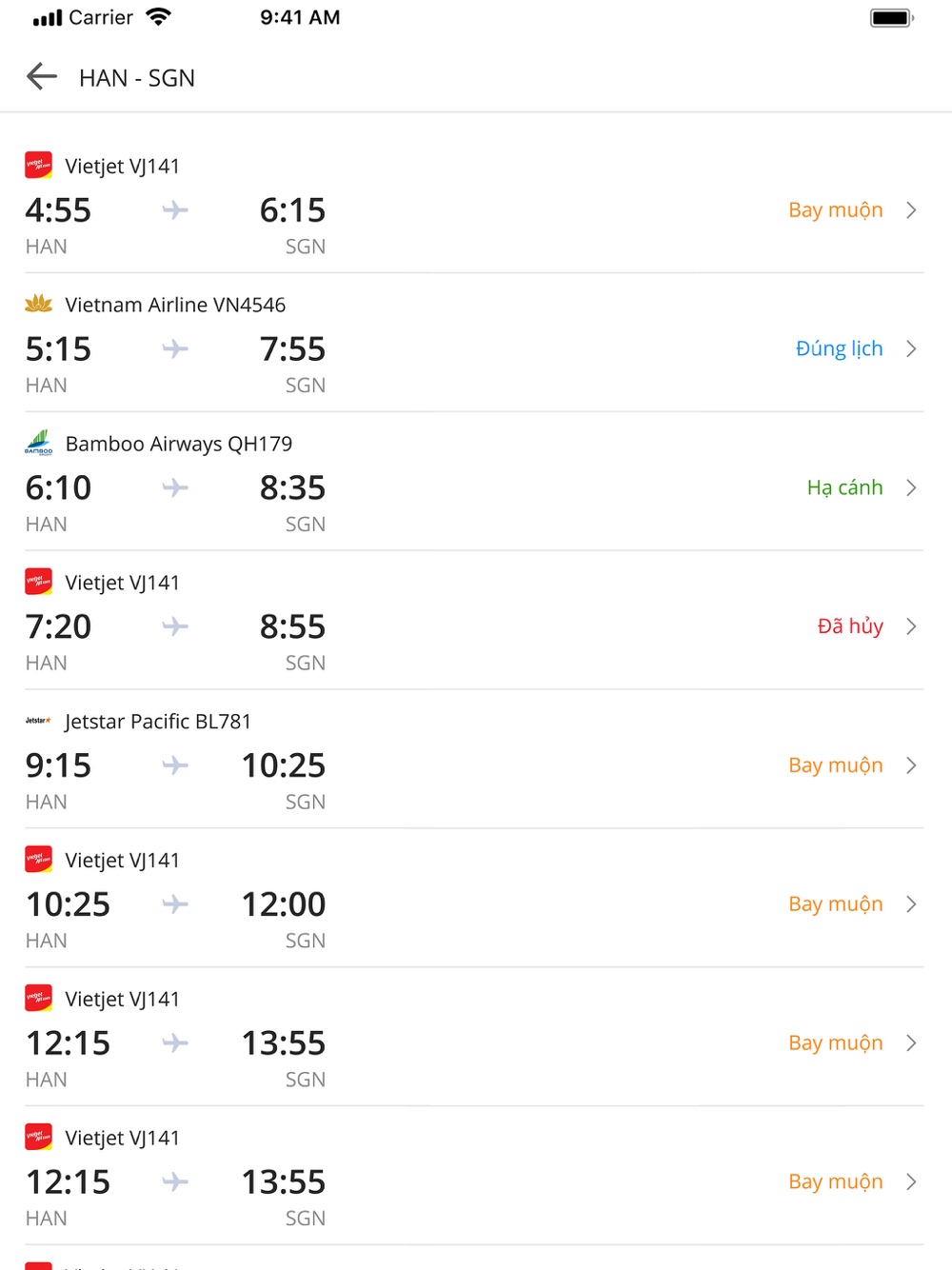
Task: Click Vietnam Airline lotus logo
Action: pos(38,304)
